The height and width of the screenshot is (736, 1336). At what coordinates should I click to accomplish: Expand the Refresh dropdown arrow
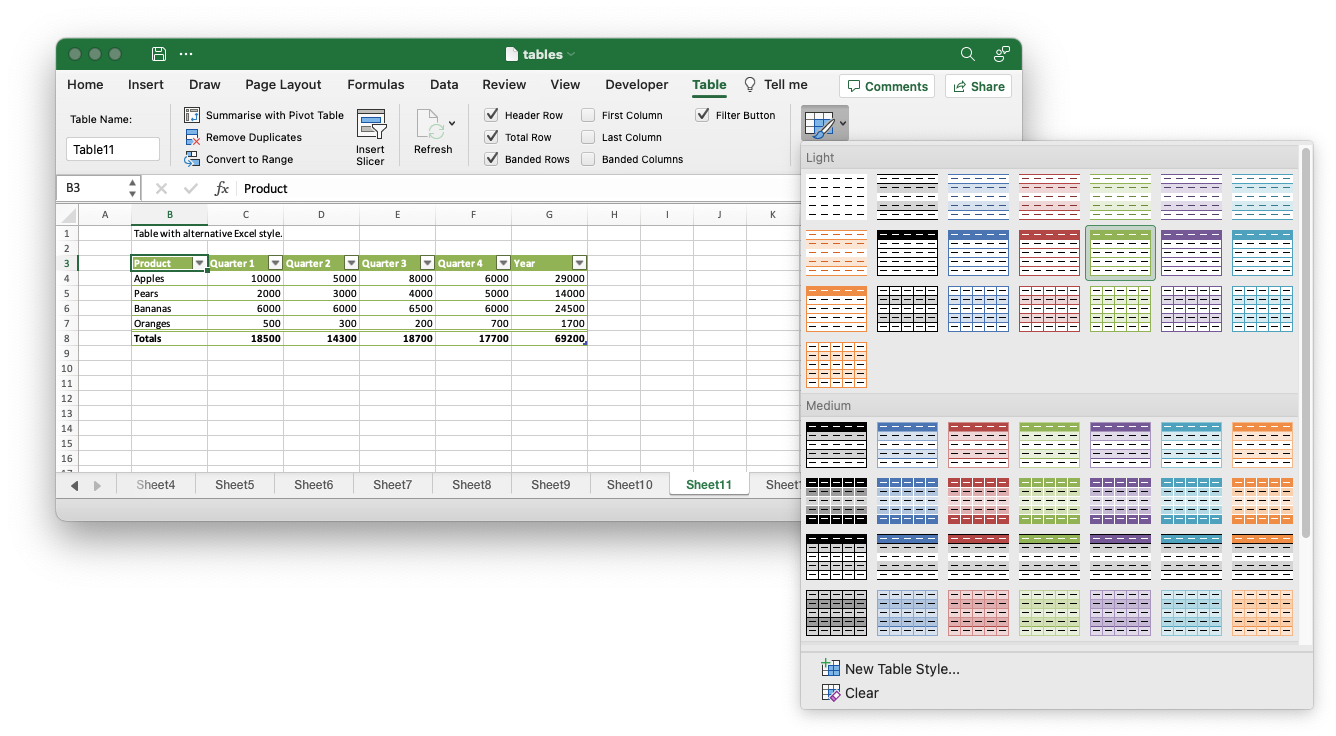[452, 124]
